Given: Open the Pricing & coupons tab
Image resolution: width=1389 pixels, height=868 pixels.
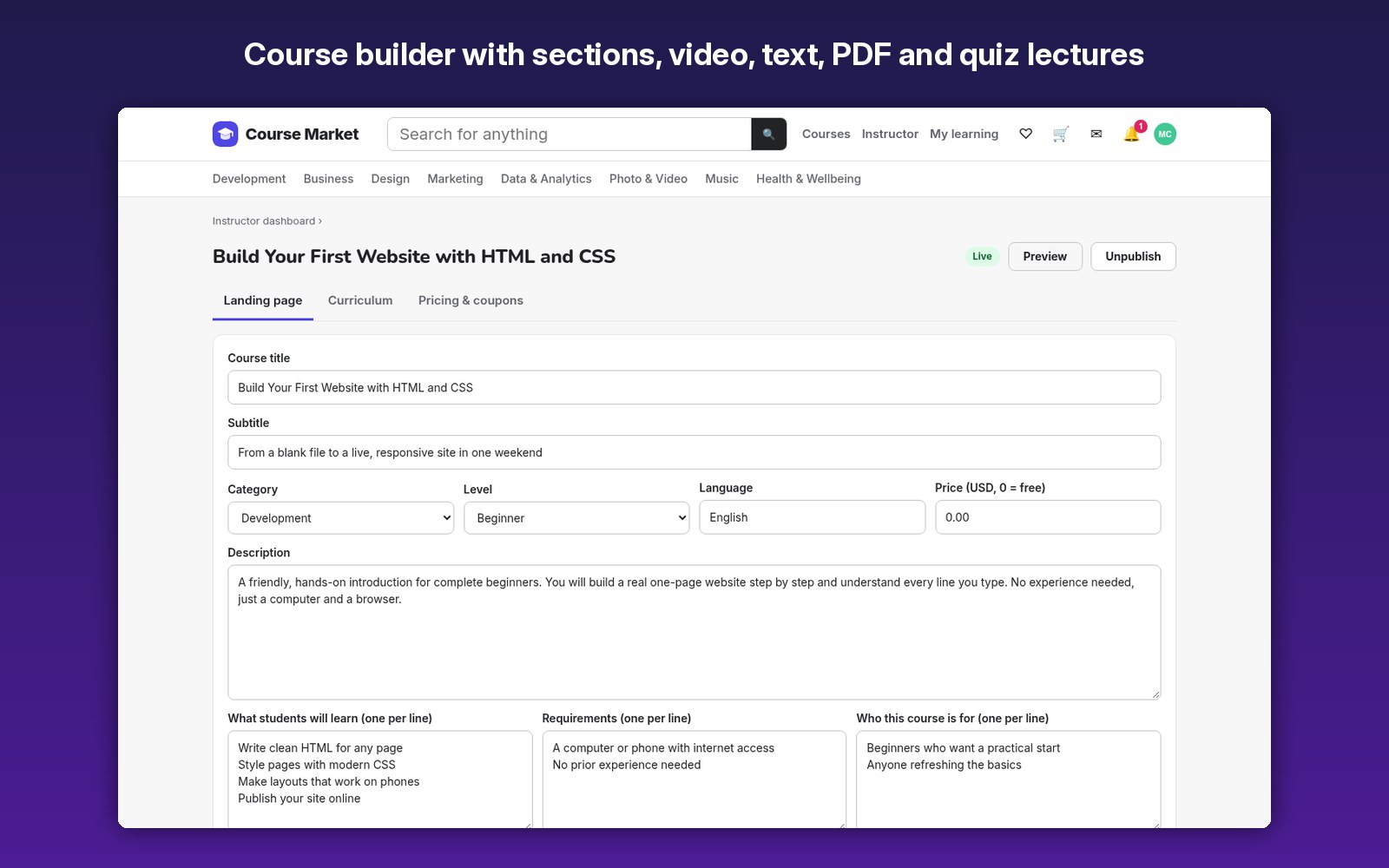Looking at the screenshot, I should coord(471,300).
